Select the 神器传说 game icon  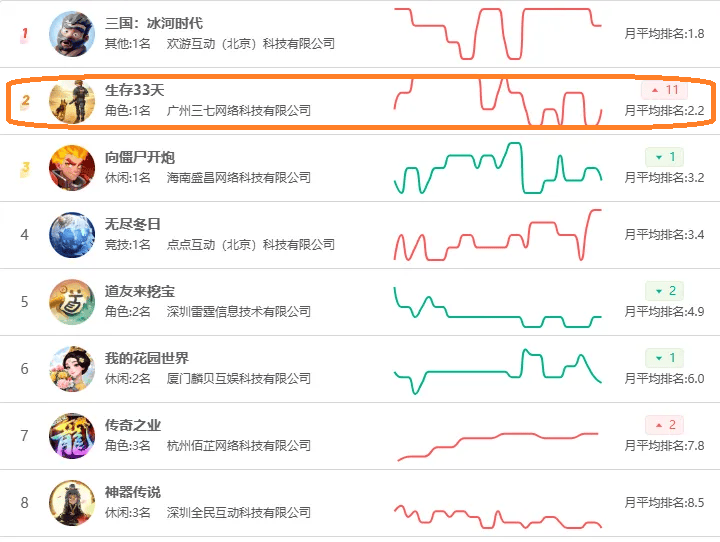coord(72,503)
